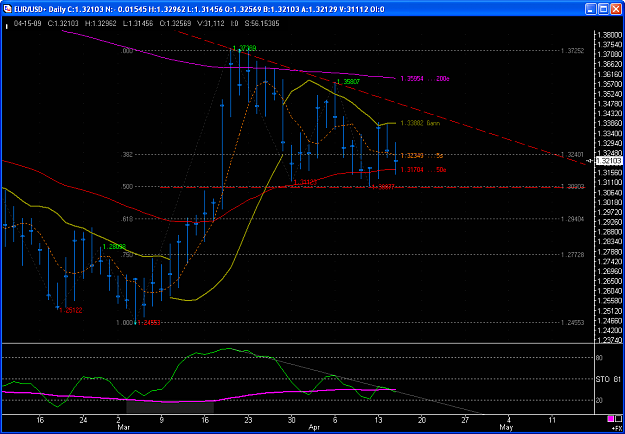The image size is (625, 434).
Task: Select the 1.31704 50e moving average label
Action: (x=423, y=169)
